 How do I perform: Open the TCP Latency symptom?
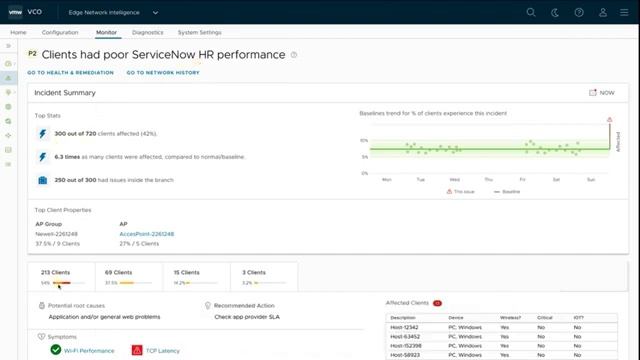point(162,351)
